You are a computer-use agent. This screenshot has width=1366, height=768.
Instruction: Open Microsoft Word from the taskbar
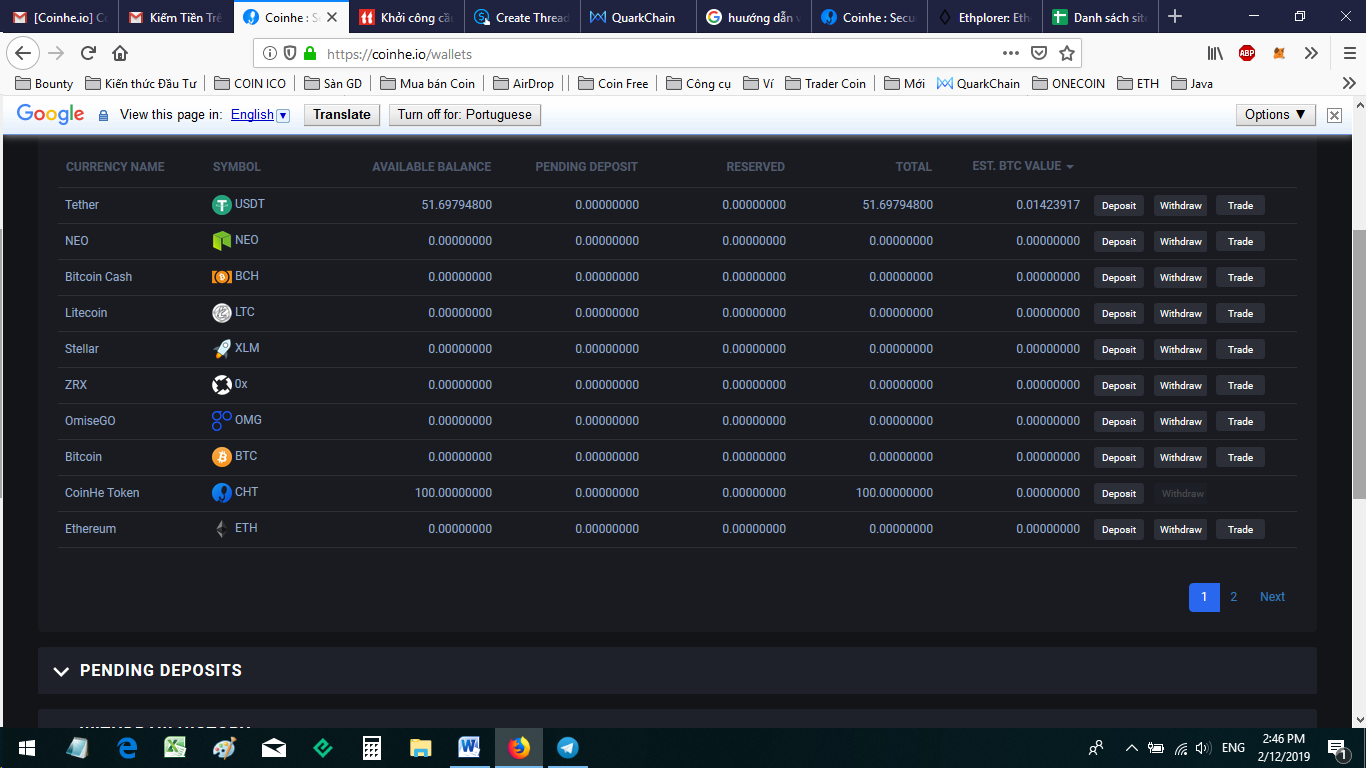tap(469, 747)
